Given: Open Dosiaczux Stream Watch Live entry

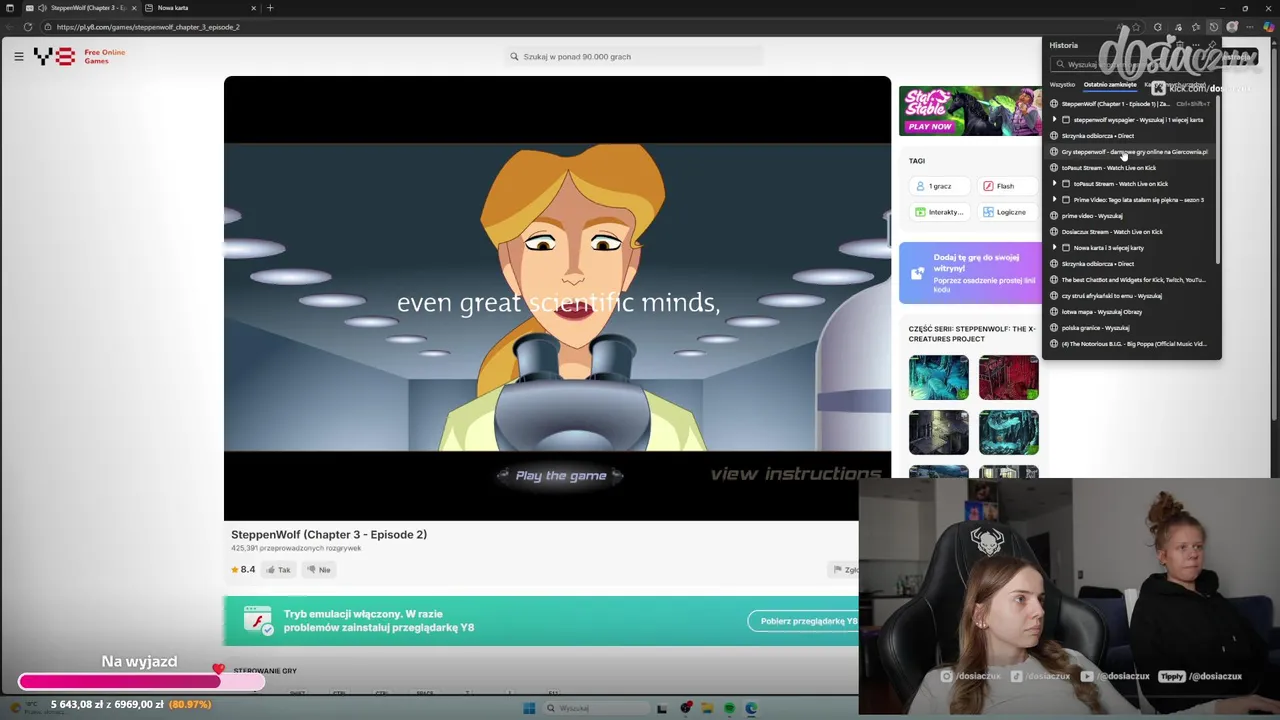Looking at the screenshot, I should click(x=1131, y=232).
